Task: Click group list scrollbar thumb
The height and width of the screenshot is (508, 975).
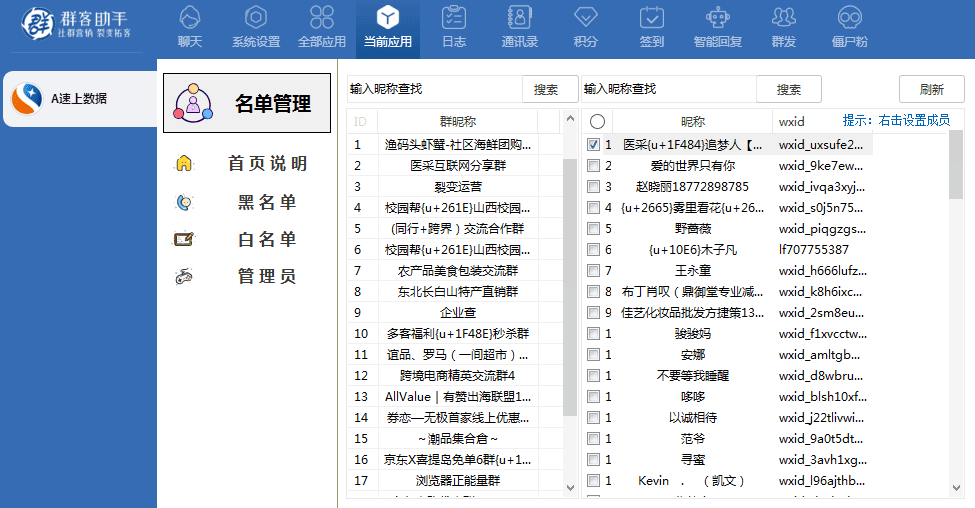Action: point(570,287)
